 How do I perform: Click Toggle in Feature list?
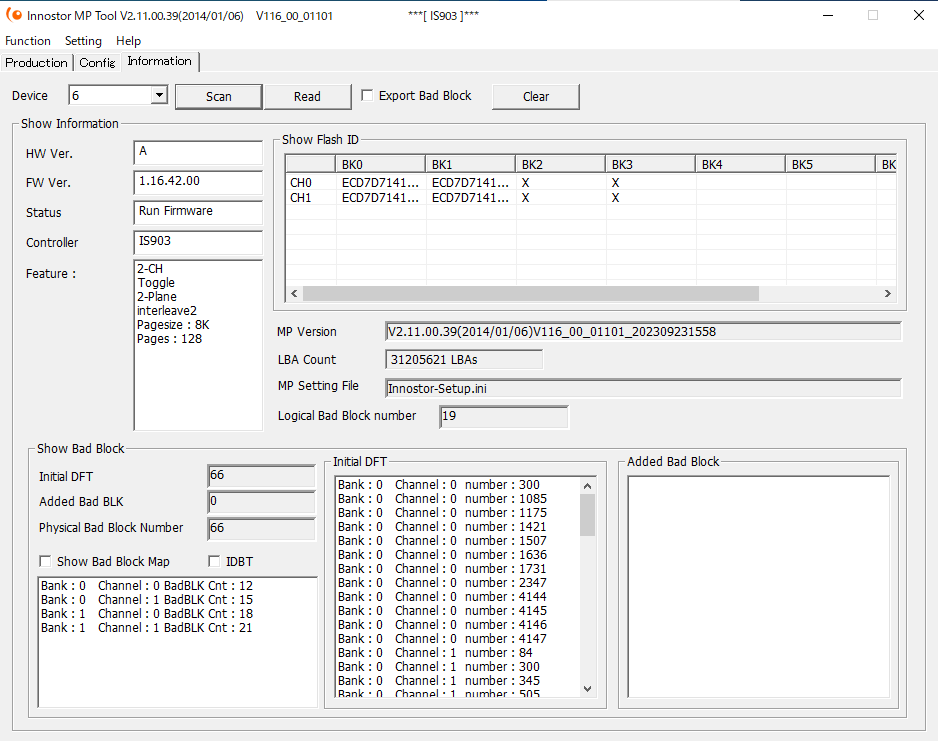(156, 283)
